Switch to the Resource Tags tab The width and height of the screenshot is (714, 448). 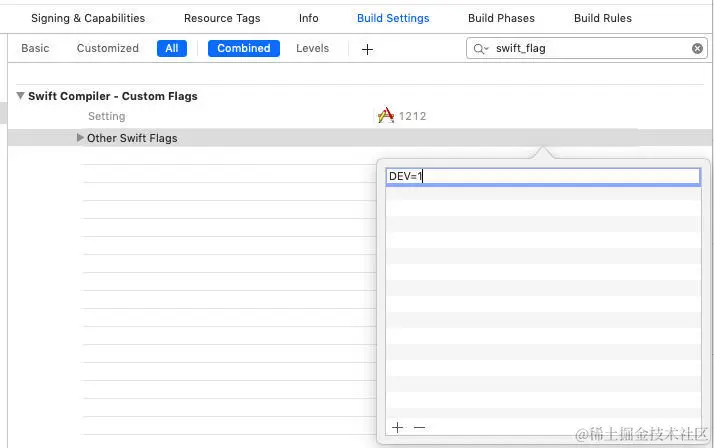222,18
